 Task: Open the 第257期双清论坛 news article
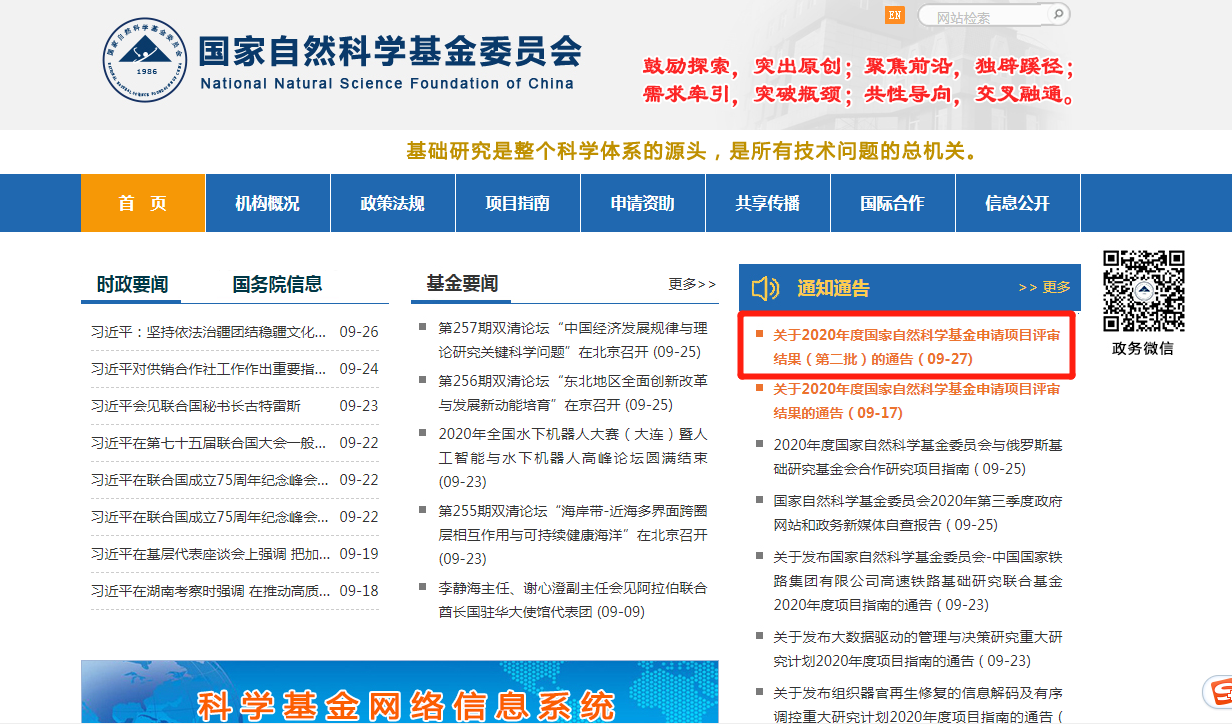[x=572, y=339]
